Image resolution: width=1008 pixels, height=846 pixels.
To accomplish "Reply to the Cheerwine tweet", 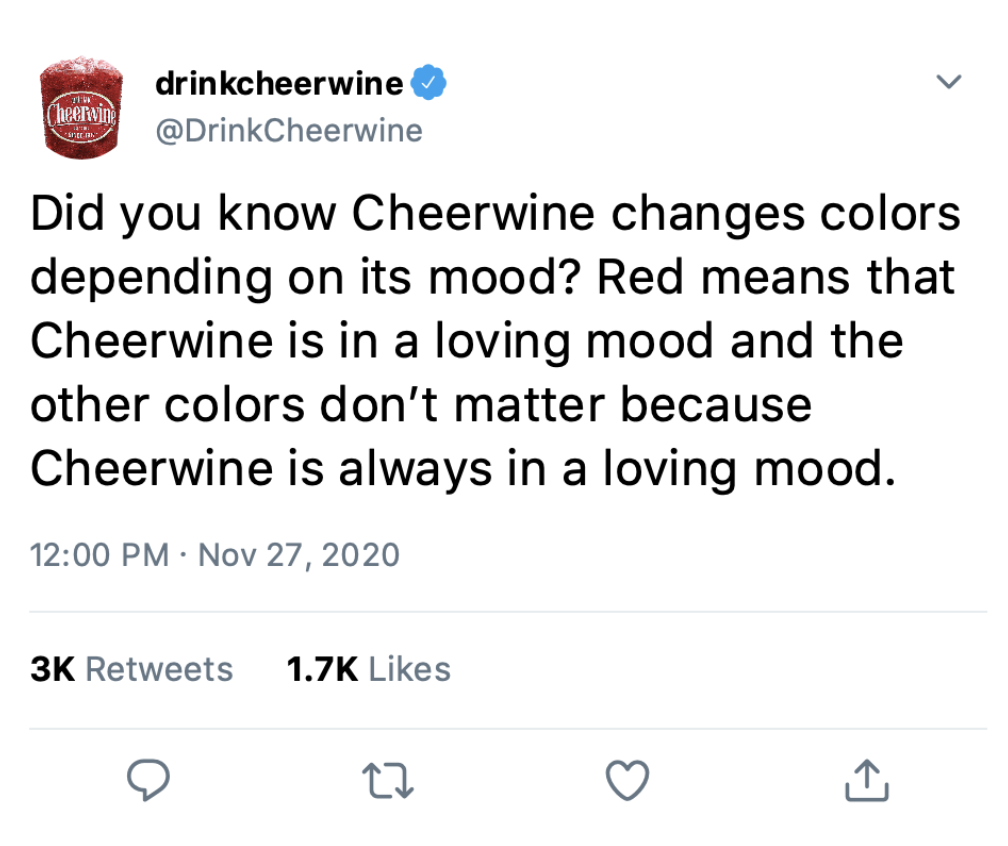I will (x=149, y=781).
